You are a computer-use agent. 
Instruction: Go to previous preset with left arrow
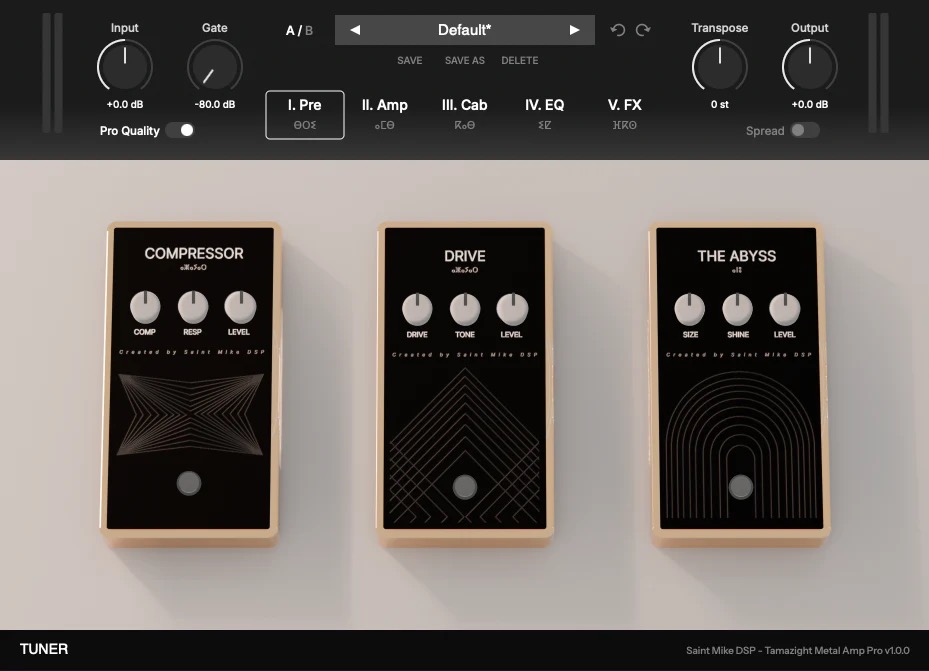pyautogui.click(x=355, y=30)
